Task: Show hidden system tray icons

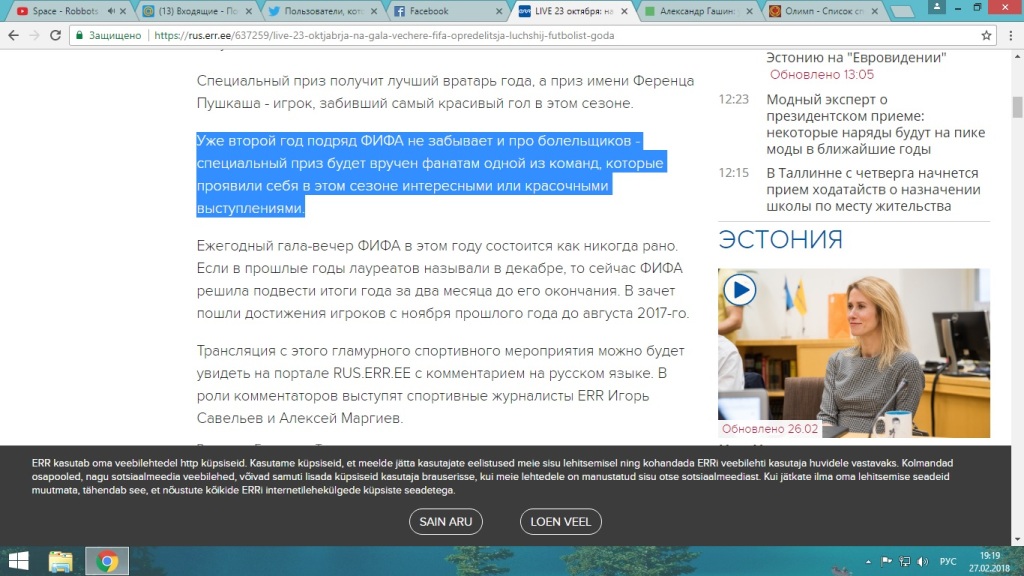Action: point(868,562)
